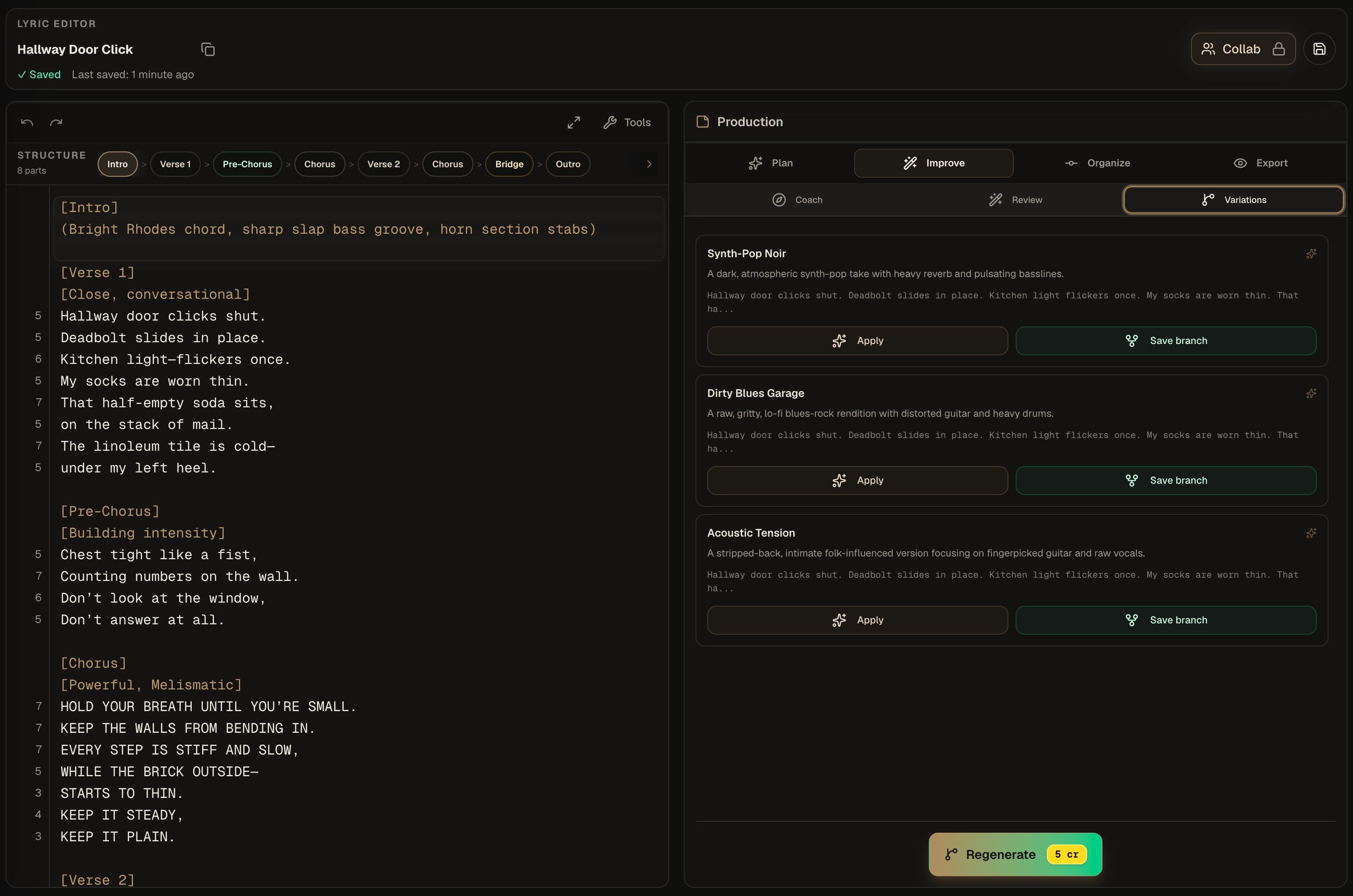Click the redo arrow icon
The width and height of the screenshot is (1353, 896).
[x=56, y=123]
